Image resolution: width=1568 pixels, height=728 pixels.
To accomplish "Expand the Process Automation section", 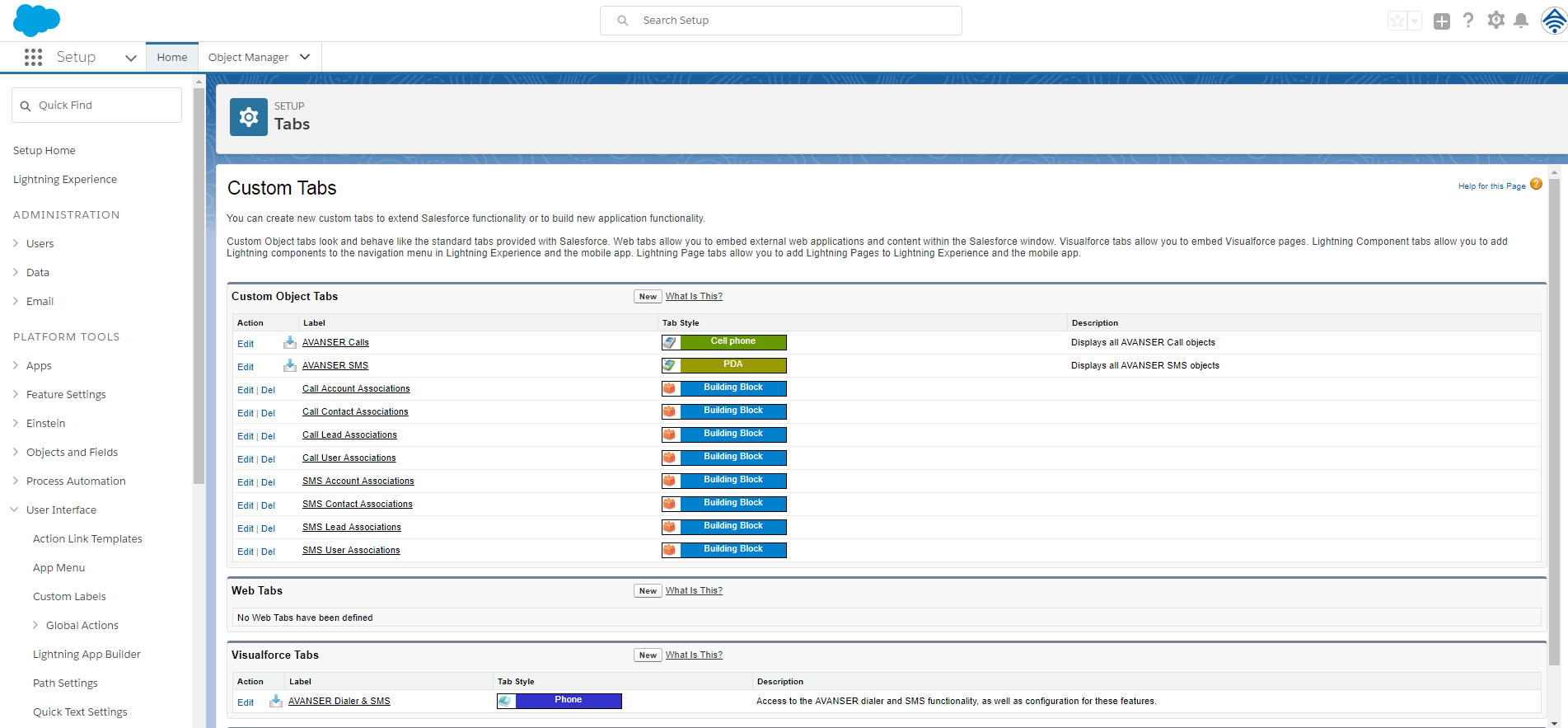I will 16,481.
